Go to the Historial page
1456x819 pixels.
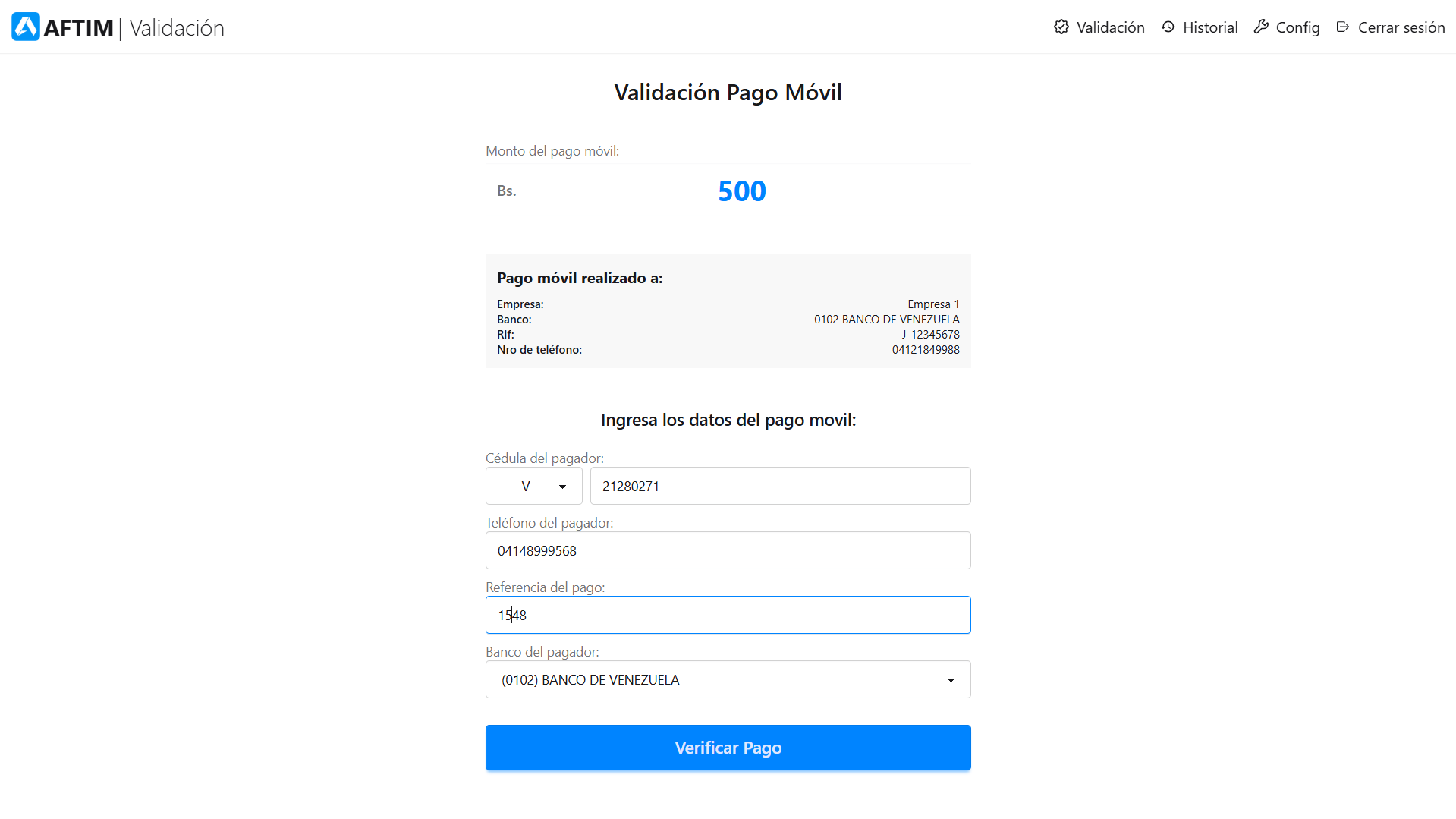tap(1209, 27)
